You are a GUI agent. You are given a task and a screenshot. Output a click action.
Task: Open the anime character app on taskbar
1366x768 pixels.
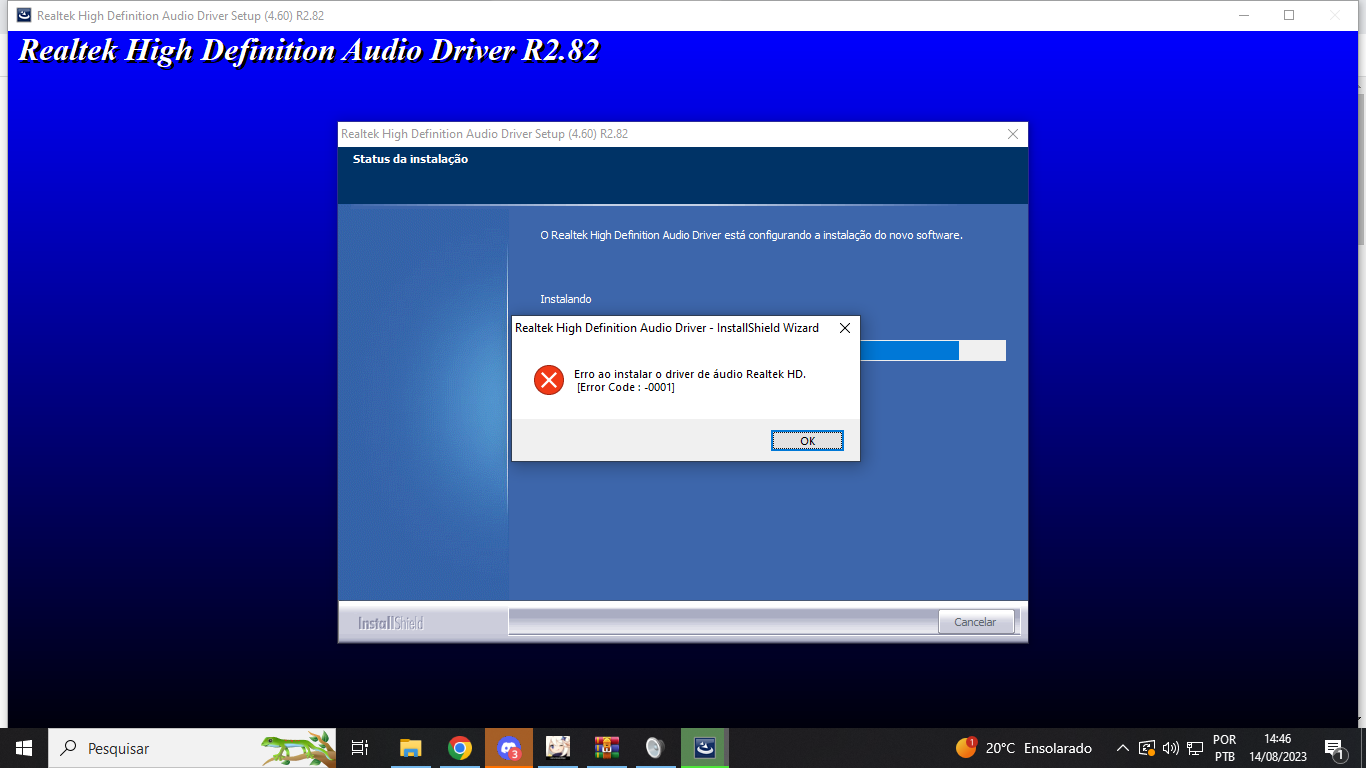pos(558,748)
